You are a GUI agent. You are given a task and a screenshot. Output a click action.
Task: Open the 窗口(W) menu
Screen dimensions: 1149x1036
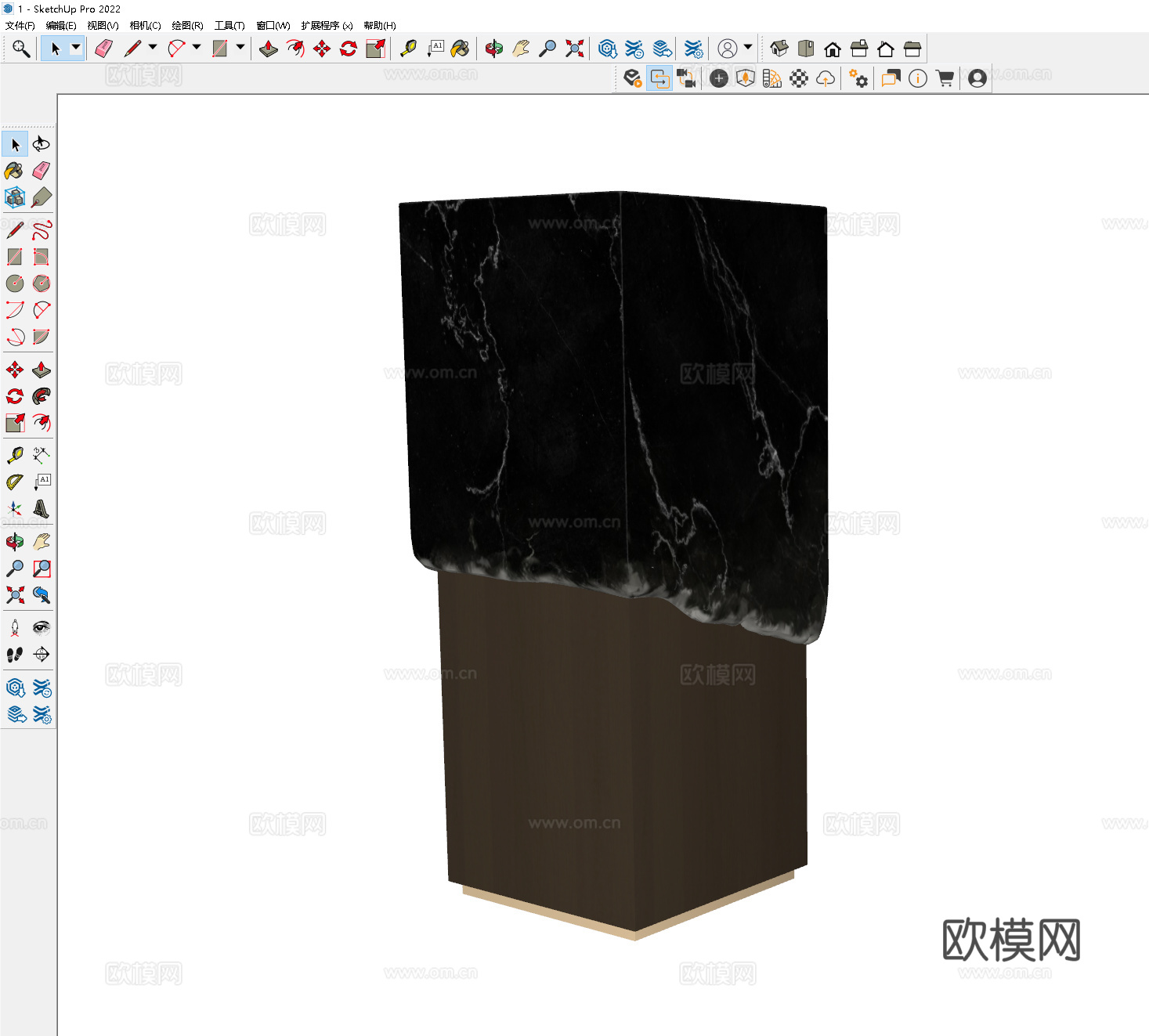click(273, 26)
